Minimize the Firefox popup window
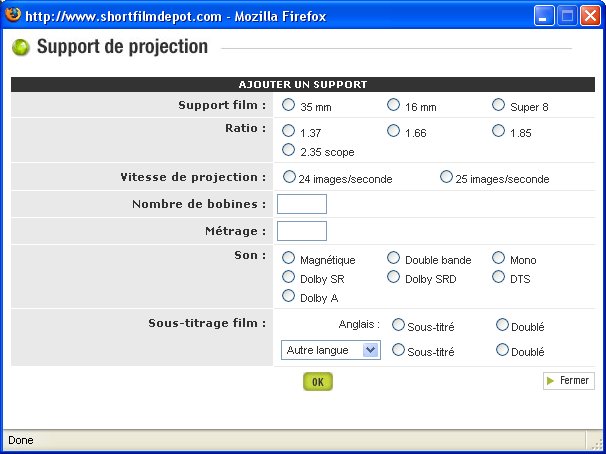The height and width of the screenshot is (454, 606). point(544,16)
